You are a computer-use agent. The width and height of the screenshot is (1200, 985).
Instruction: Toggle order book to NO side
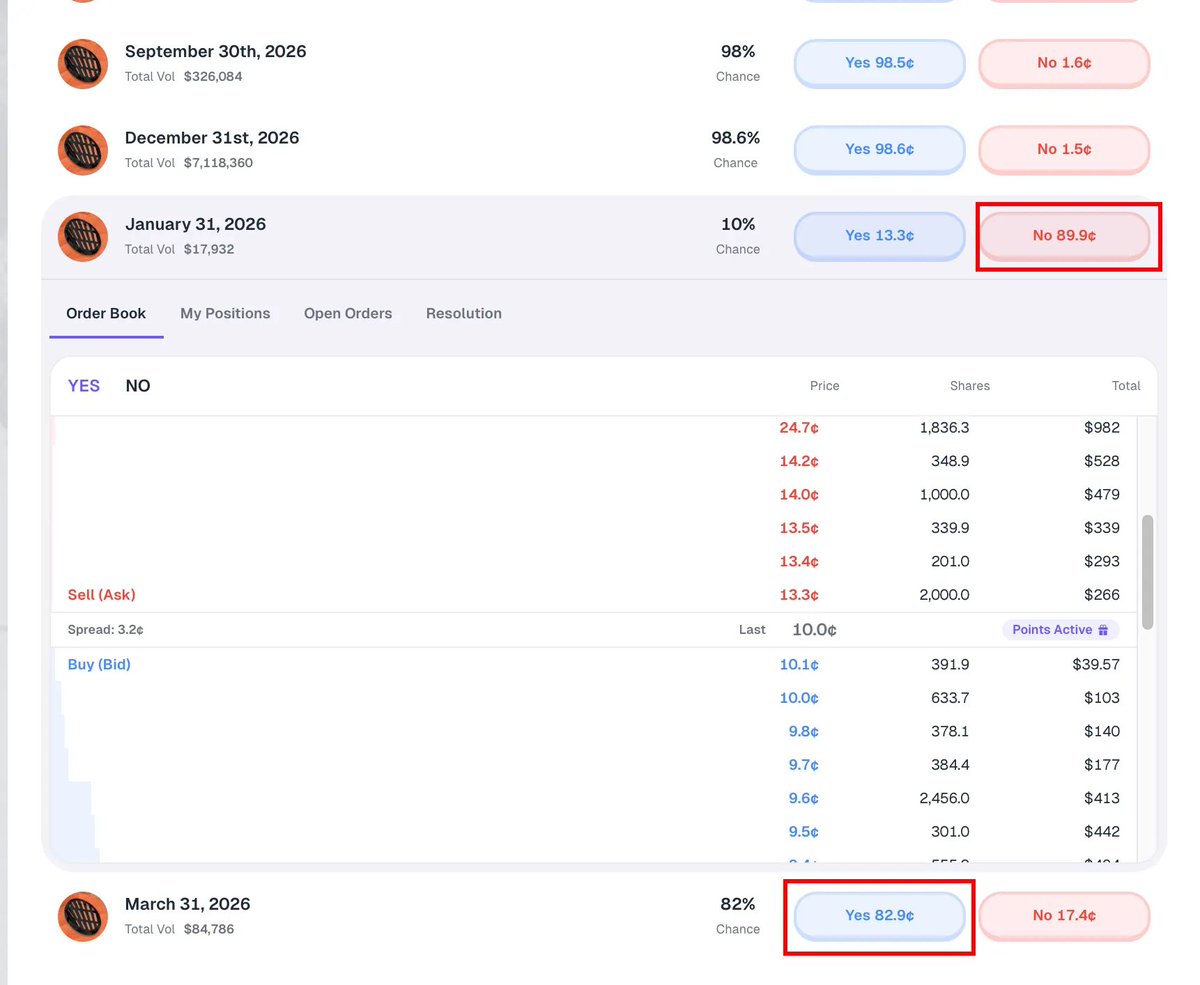pos(138,386)
